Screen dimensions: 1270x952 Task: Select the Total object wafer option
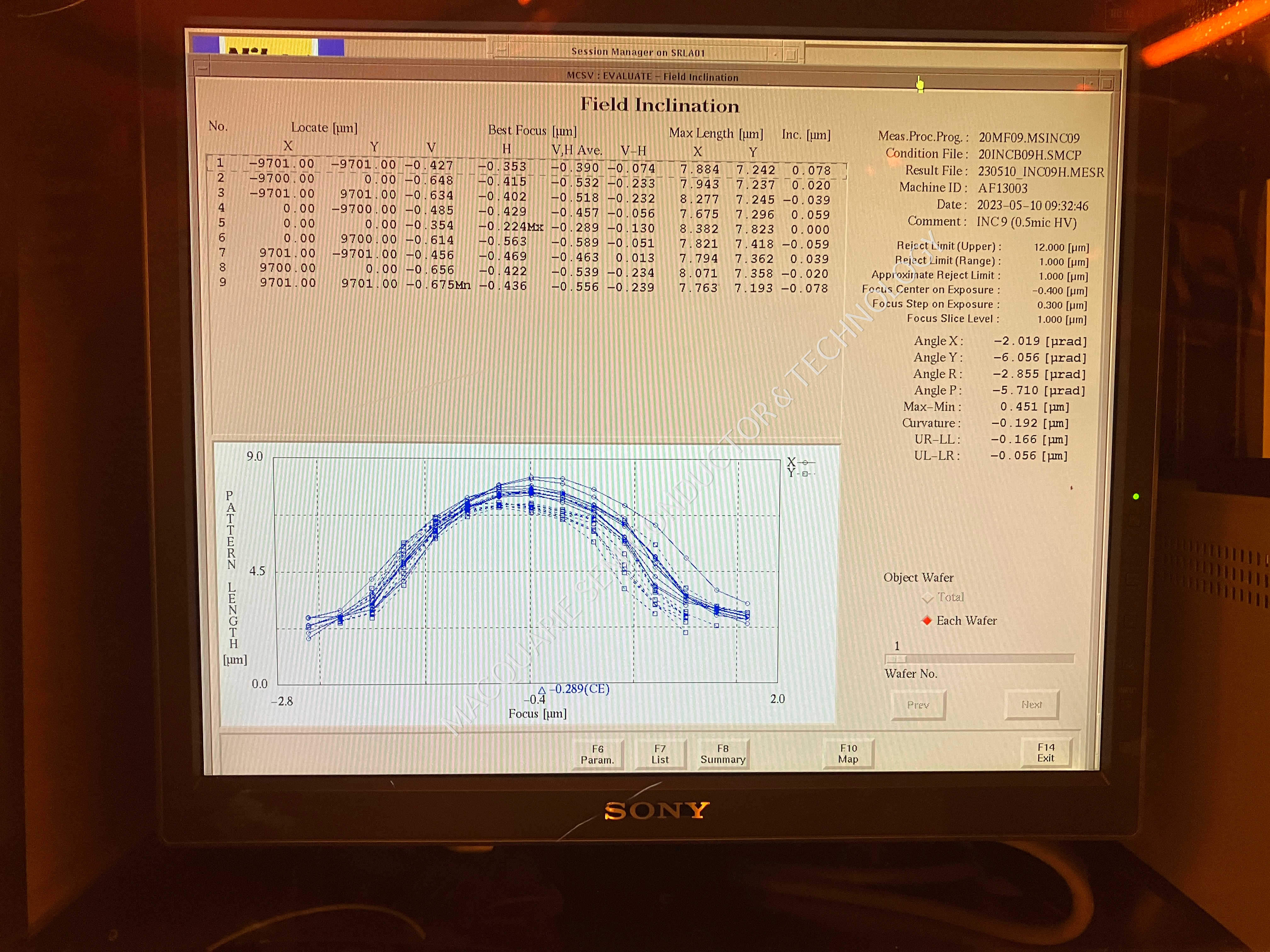click(x=927, y=598)
